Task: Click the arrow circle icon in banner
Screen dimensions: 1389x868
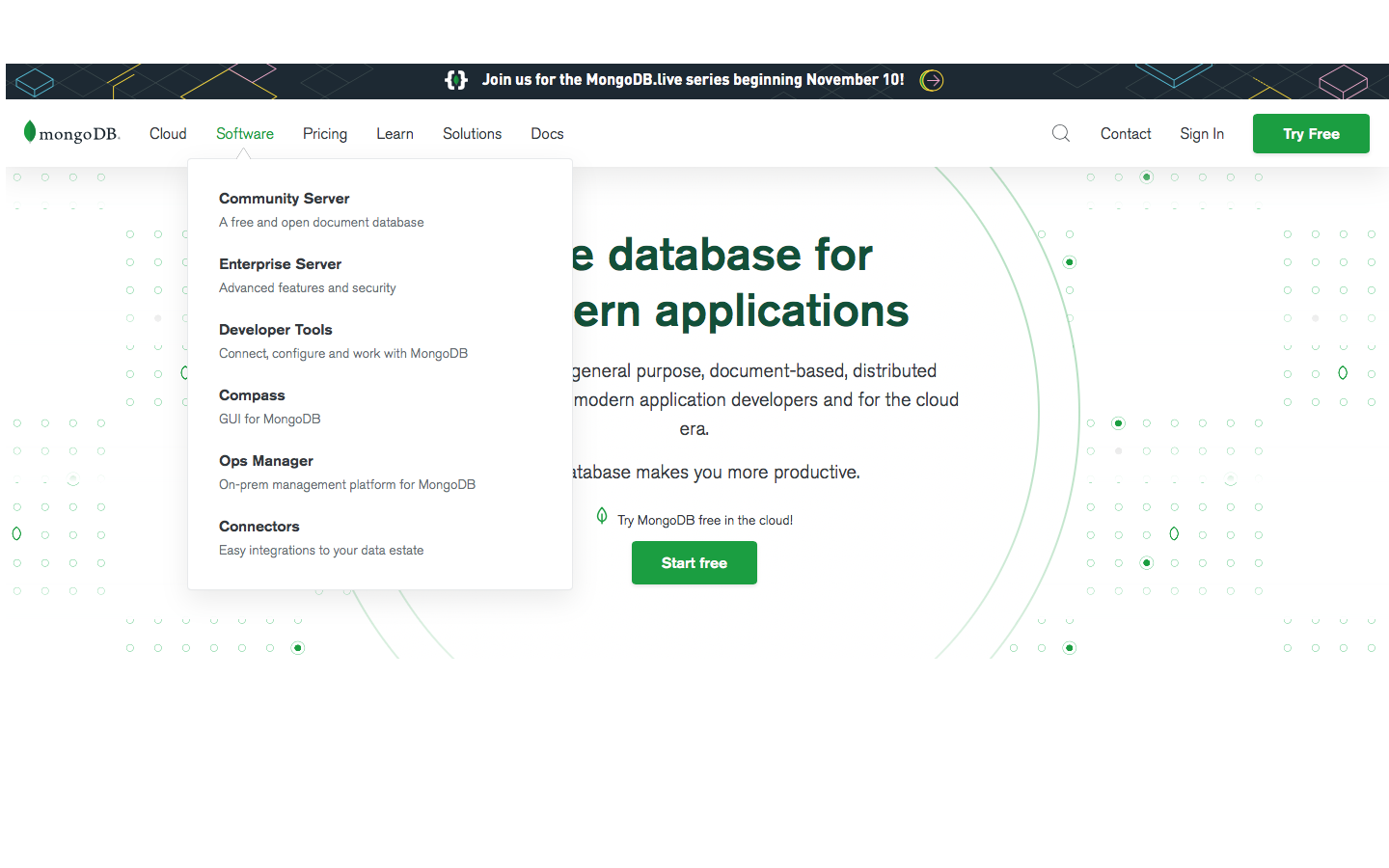Action: (x=932, y=80)
